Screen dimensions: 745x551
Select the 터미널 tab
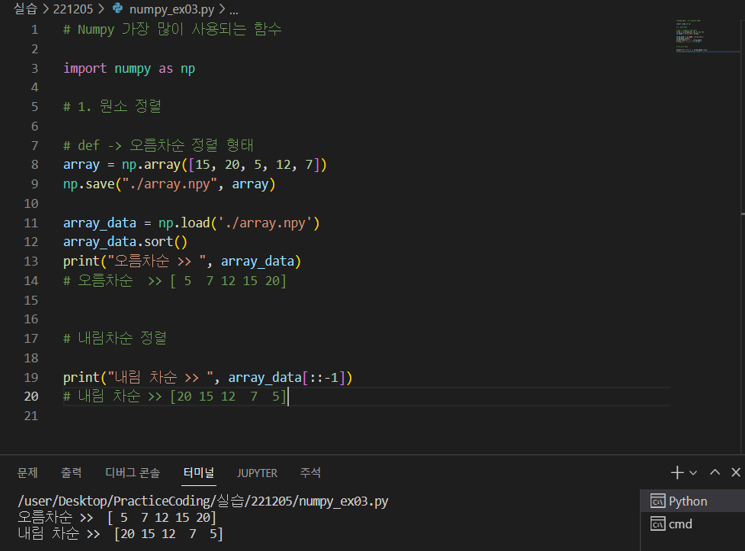(199, 473)
